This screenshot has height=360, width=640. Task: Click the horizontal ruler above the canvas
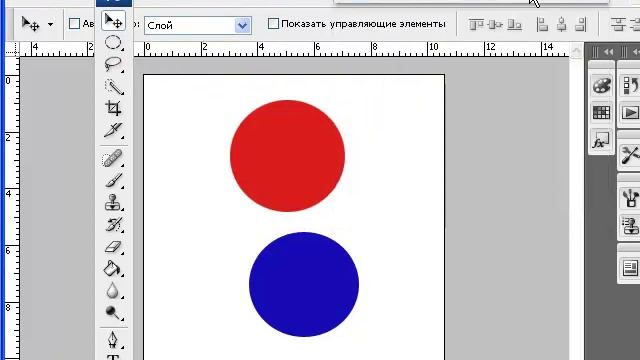(x=351, y=49)
